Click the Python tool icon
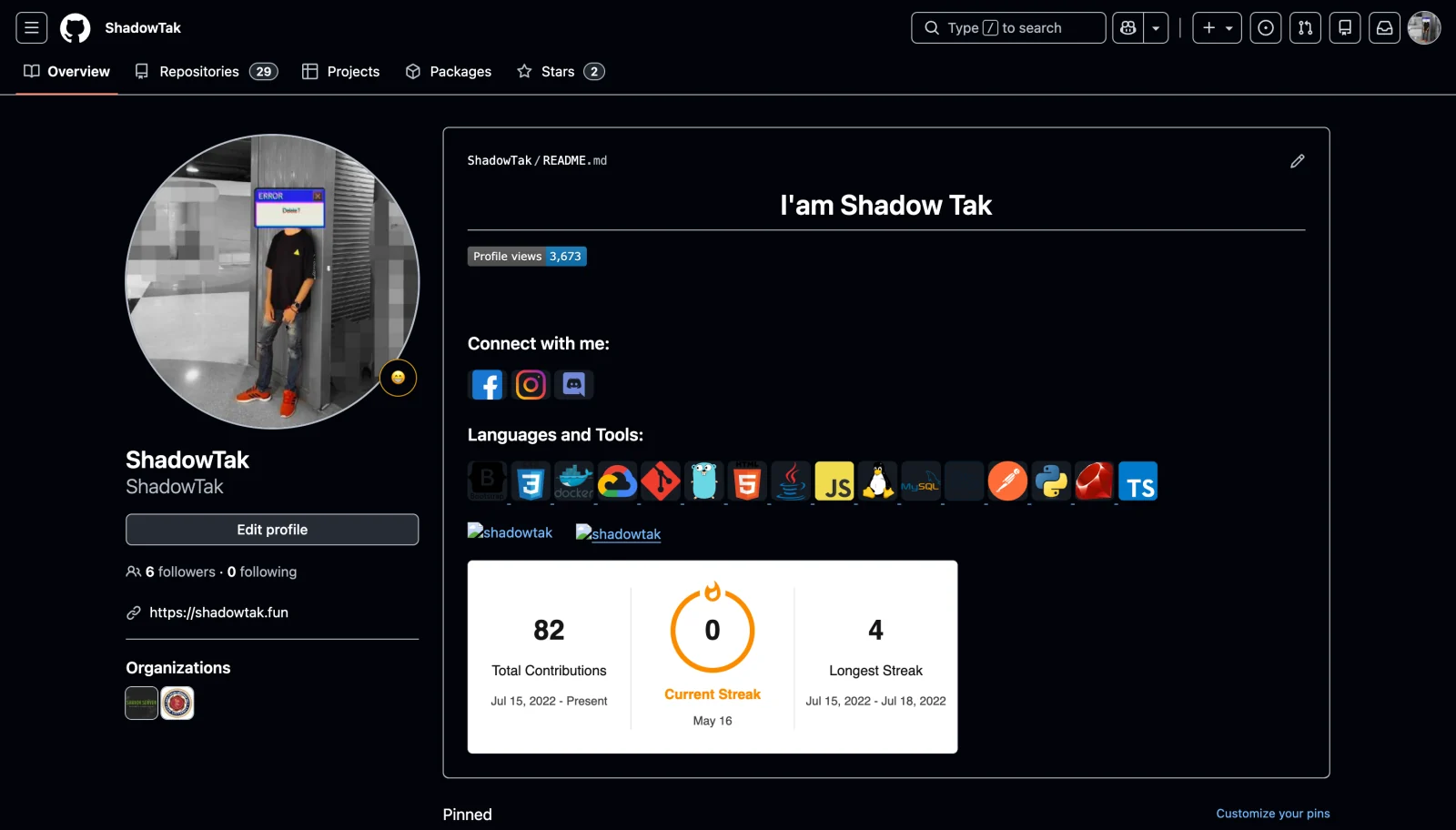 tap(1051, 481)
